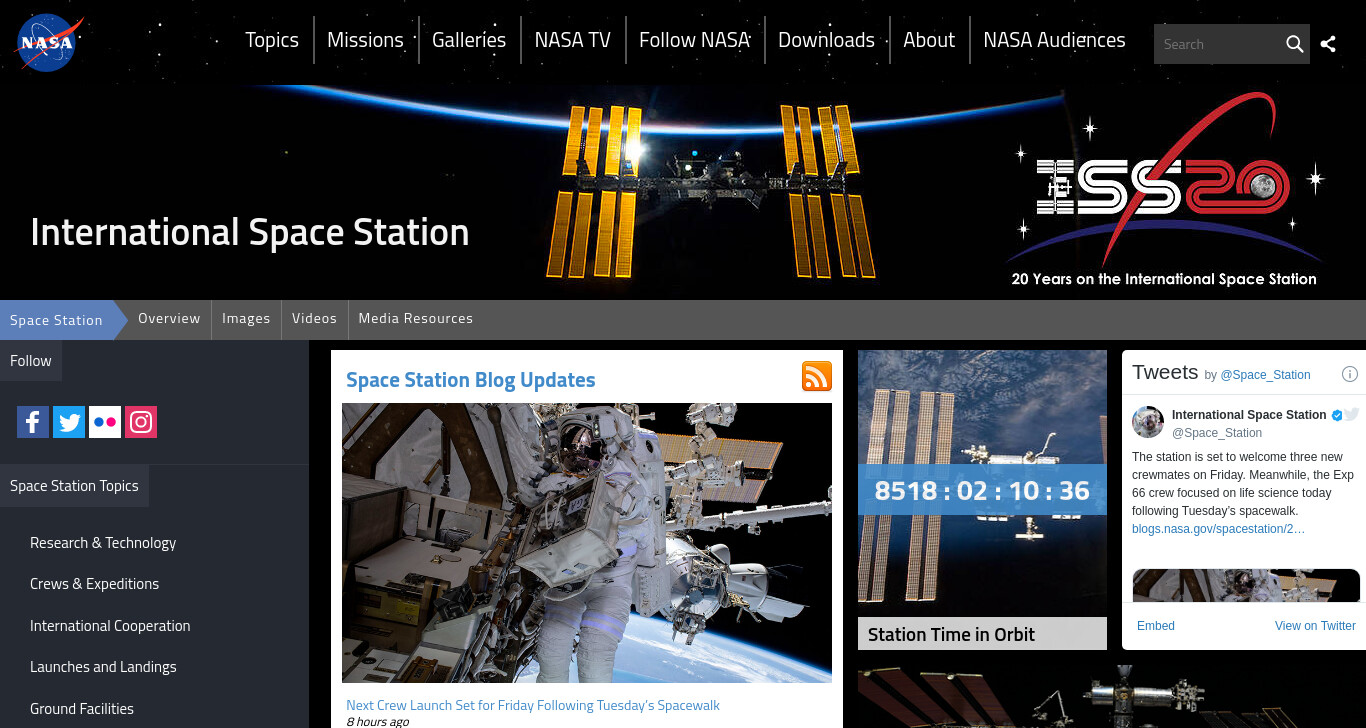The width and height of the screenshot is (1366, 728).
Task: Open the Twitter follow icon
Action: (69, 422)
